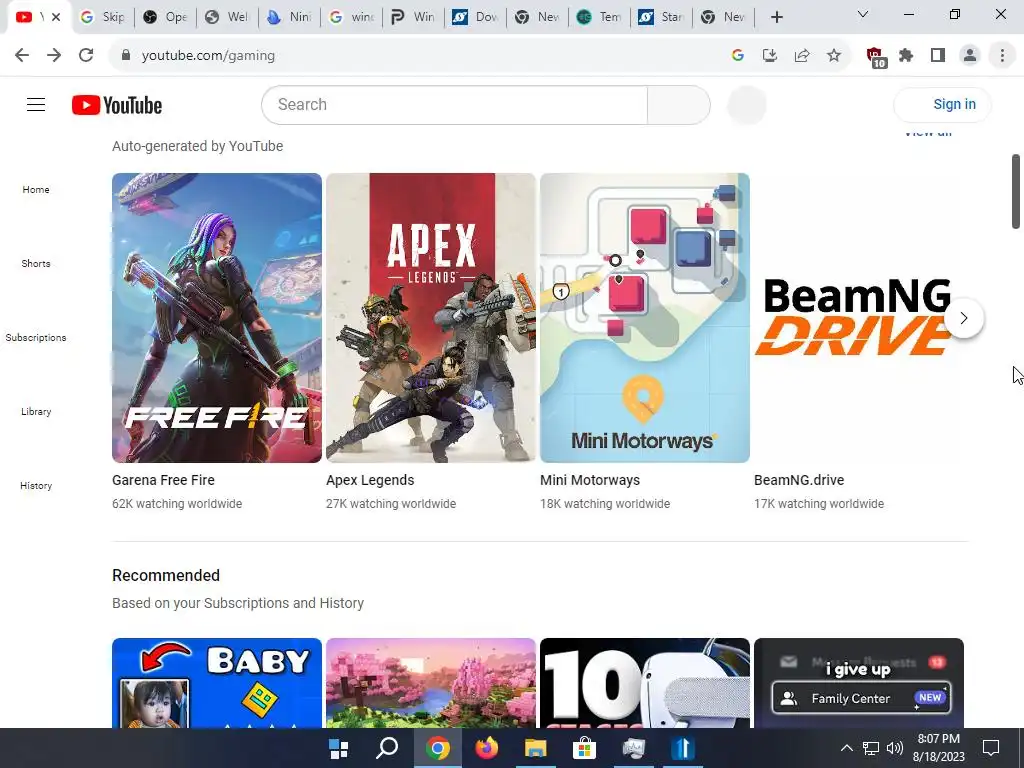Viewport: 1024px width, 768px height.
Task: Open the volume speaker tray icon
Action: pyautogui.click(x=895, y=748)
